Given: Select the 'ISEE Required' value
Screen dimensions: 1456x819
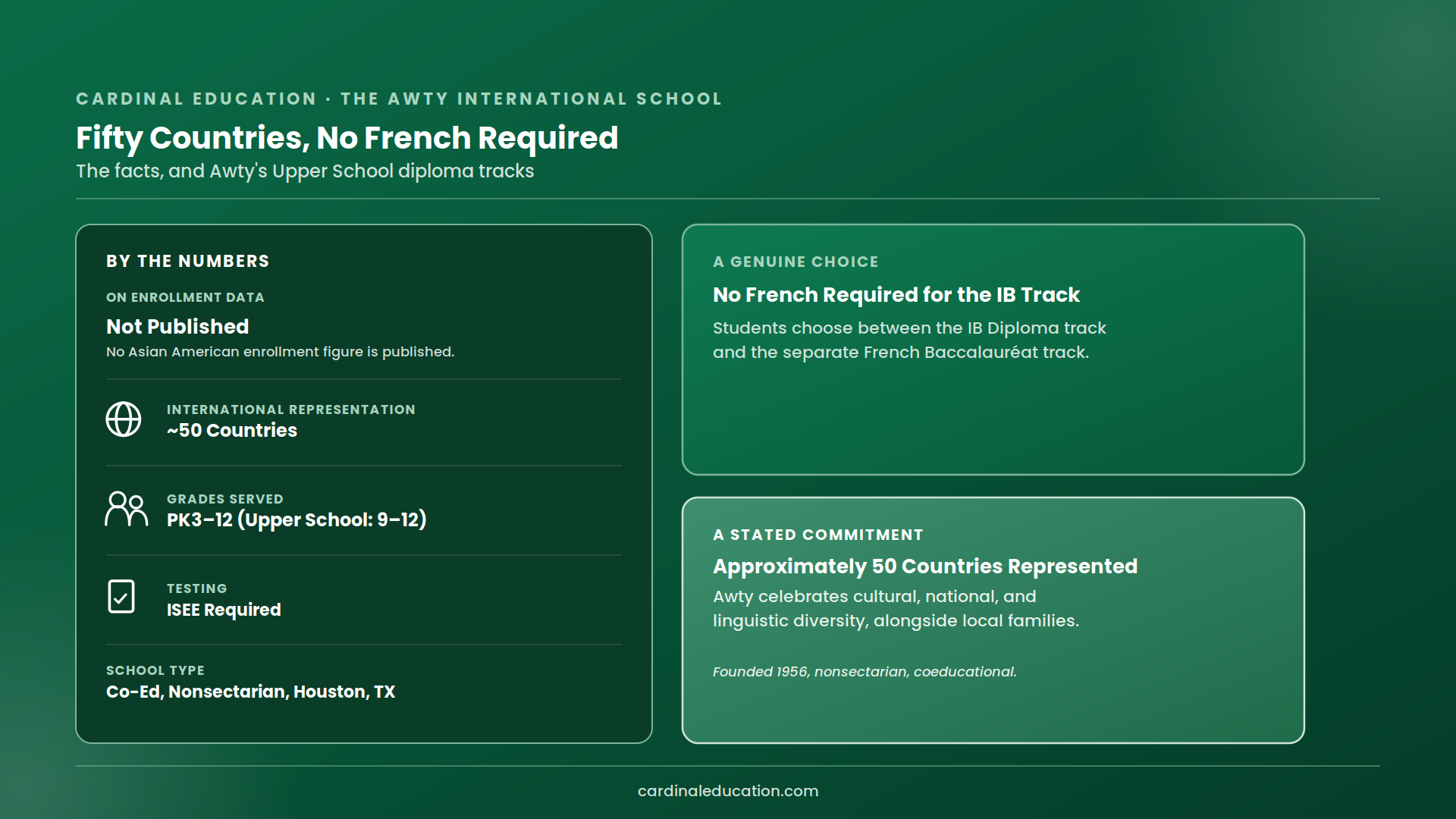Looking at the screenshot, I should [224, 610].
